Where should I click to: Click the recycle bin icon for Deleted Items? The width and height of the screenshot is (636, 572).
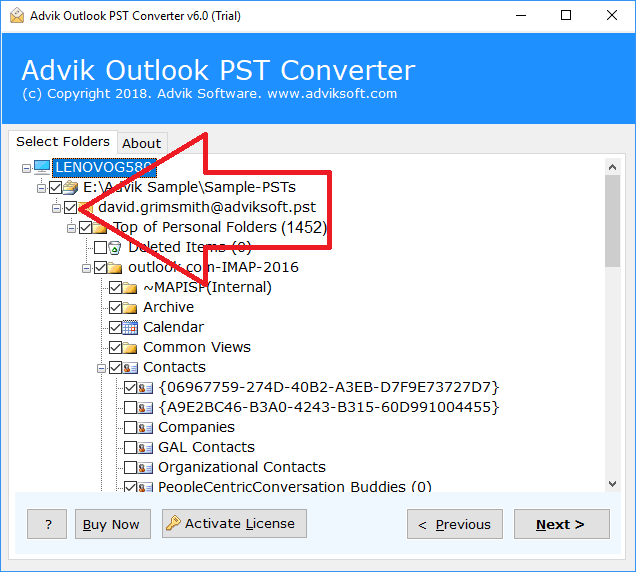pos(115,247)
